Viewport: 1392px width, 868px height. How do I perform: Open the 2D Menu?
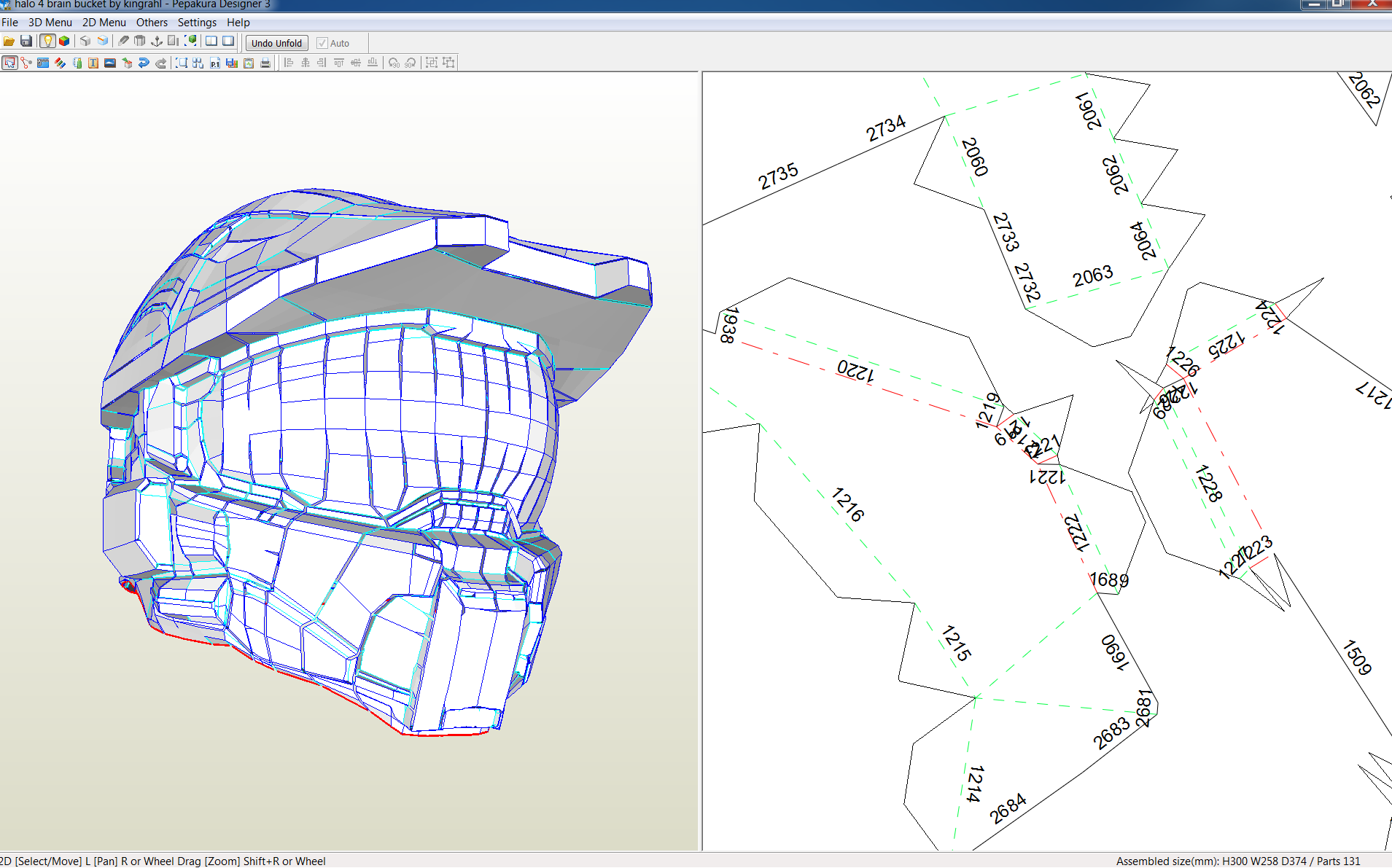(104, 23)
